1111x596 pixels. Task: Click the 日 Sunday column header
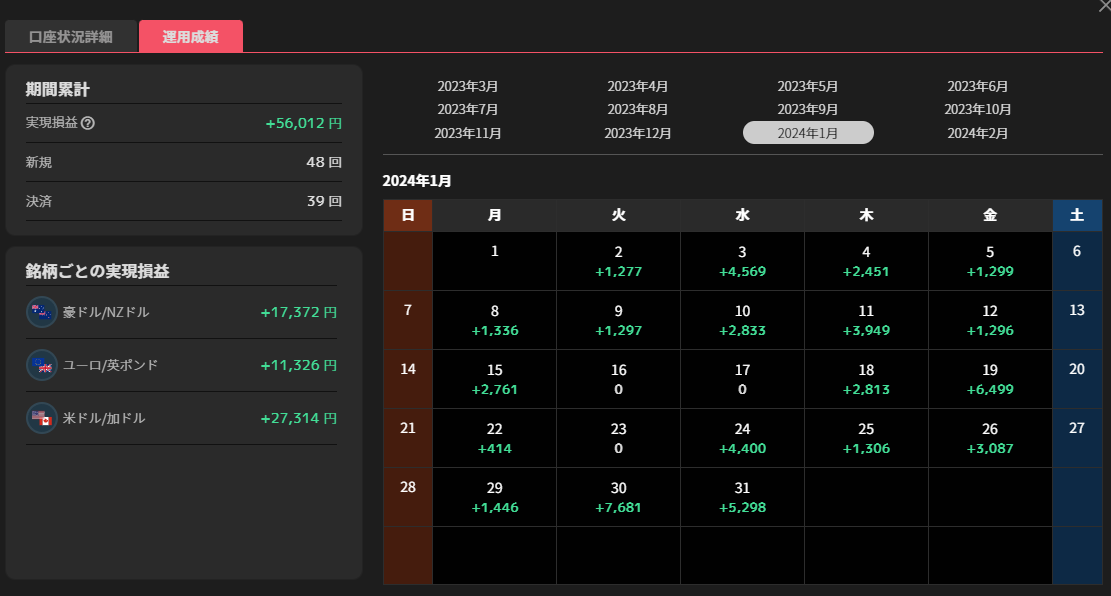408,215
